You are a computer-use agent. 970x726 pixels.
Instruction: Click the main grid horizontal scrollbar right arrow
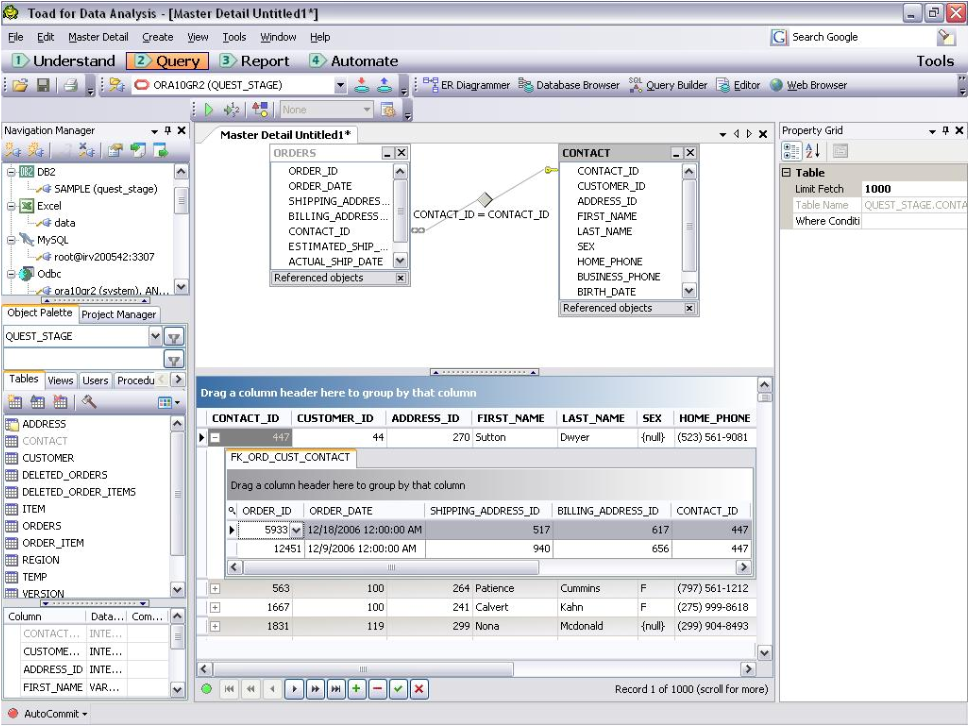[749, 669]
